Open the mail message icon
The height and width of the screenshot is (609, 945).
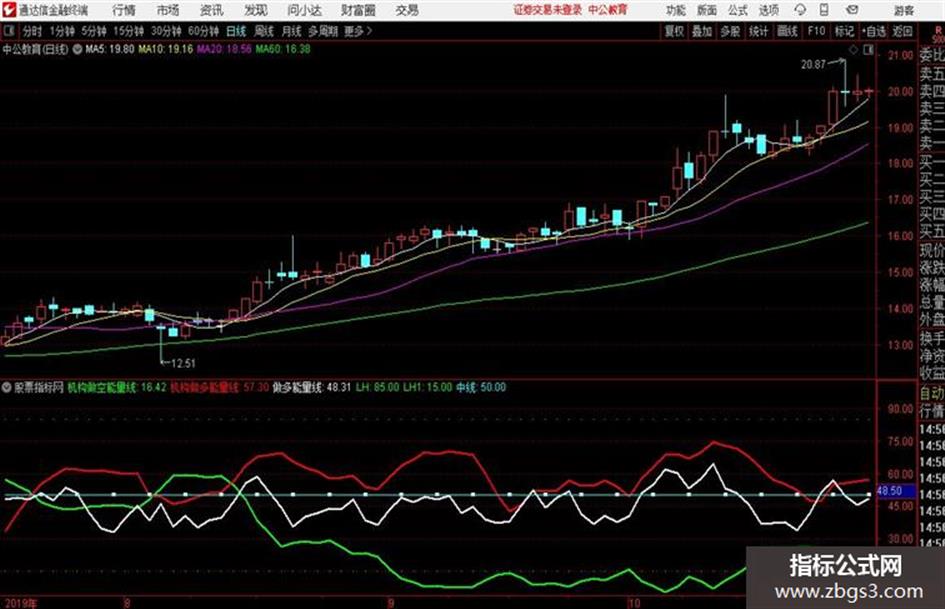pos(852,10)
